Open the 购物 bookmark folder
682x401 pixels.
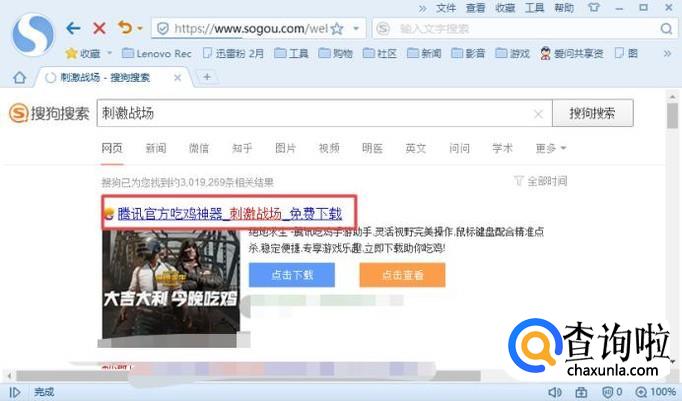pyautogui.click(x=335, y=53)
